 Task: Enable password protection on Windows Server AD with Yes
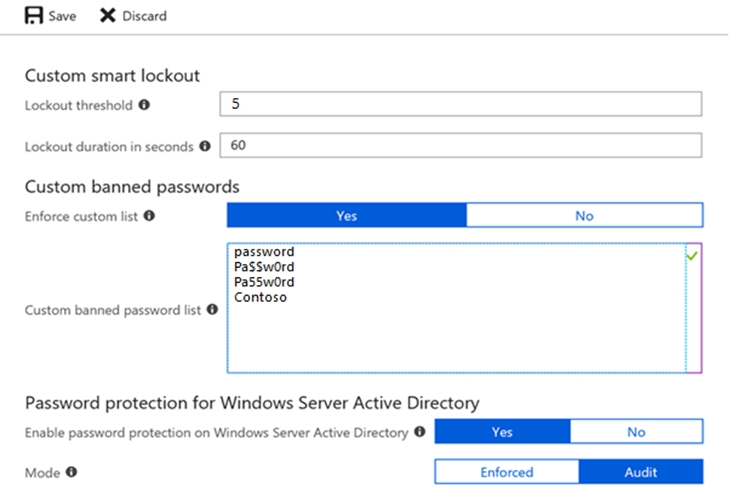[502, 432]
